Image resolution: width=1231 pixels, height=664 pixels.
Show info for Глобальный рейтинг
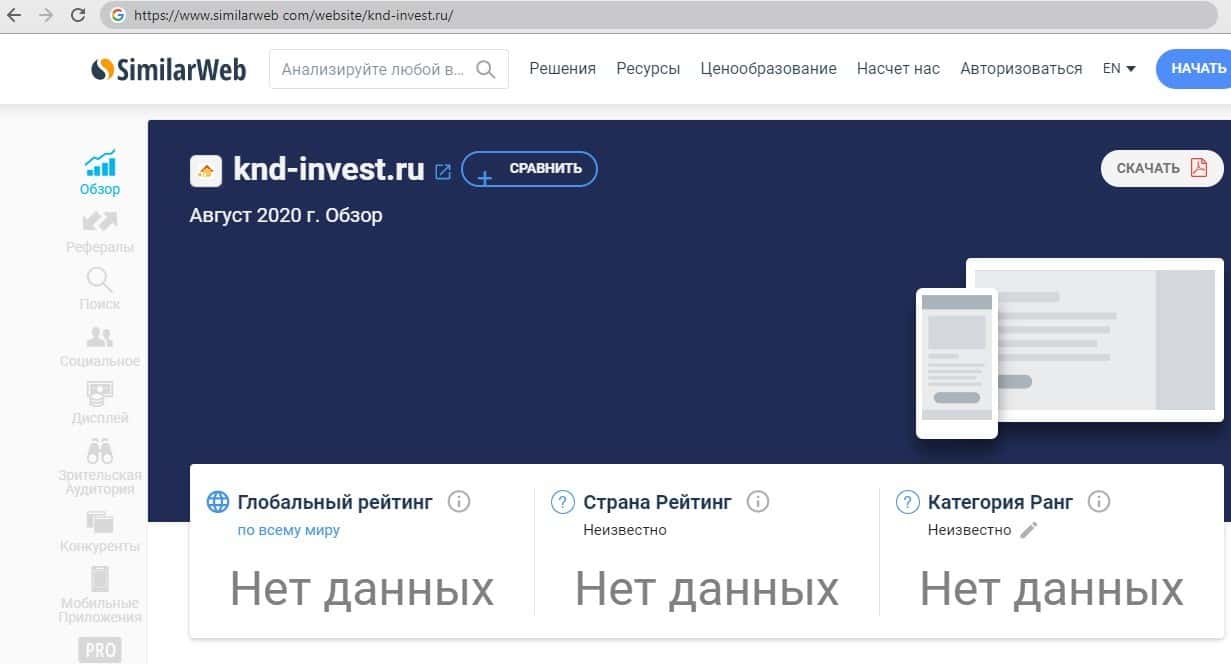click(x=459, y=502)
